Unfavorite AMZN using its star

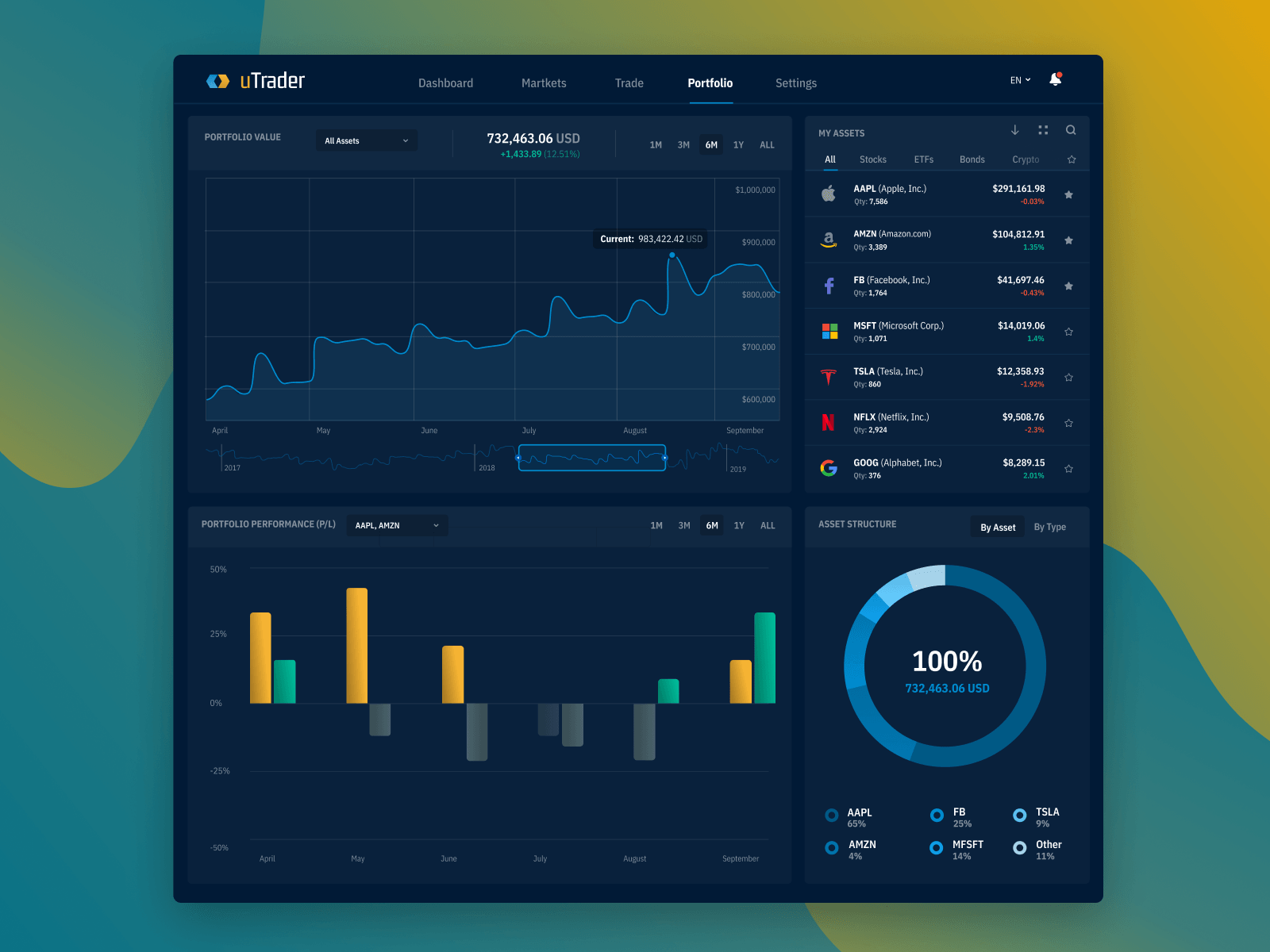click(x=1068, y=240)
